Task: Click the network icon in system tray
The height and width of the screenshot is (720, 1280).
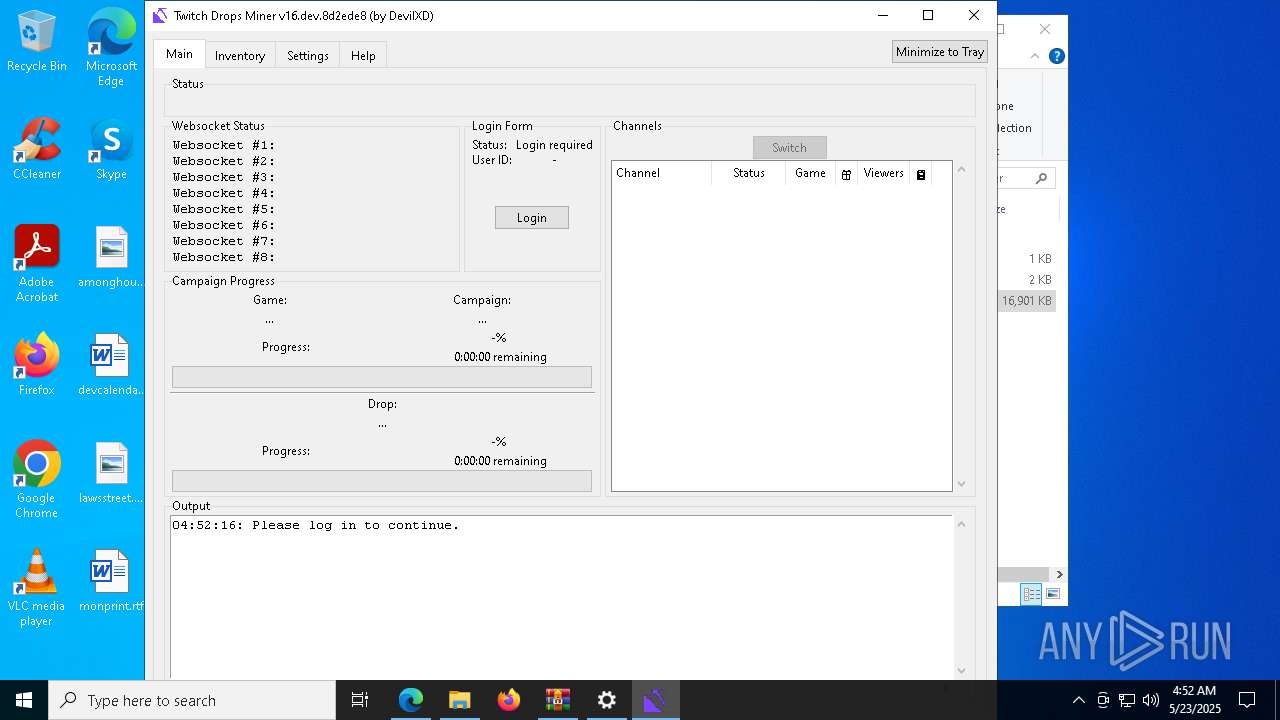Action: click(x=1127, y=700)
